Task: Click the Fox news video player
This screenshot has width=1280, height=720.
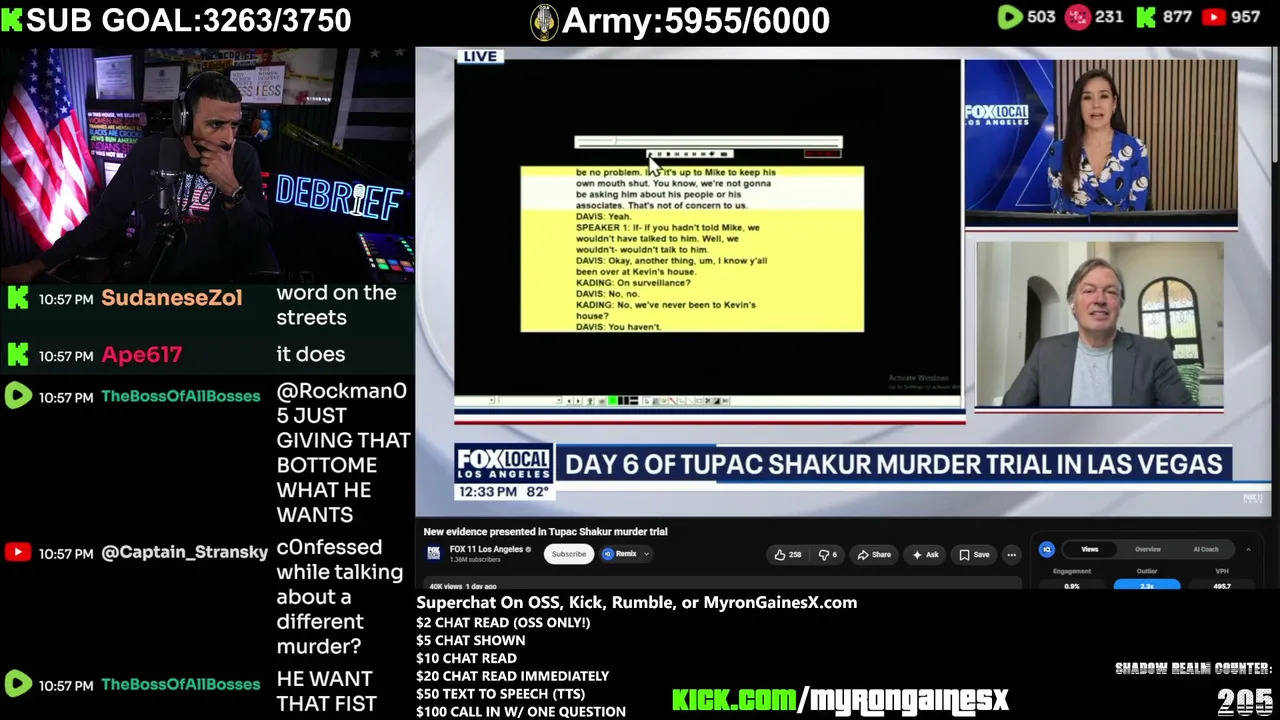Action: 843,283
